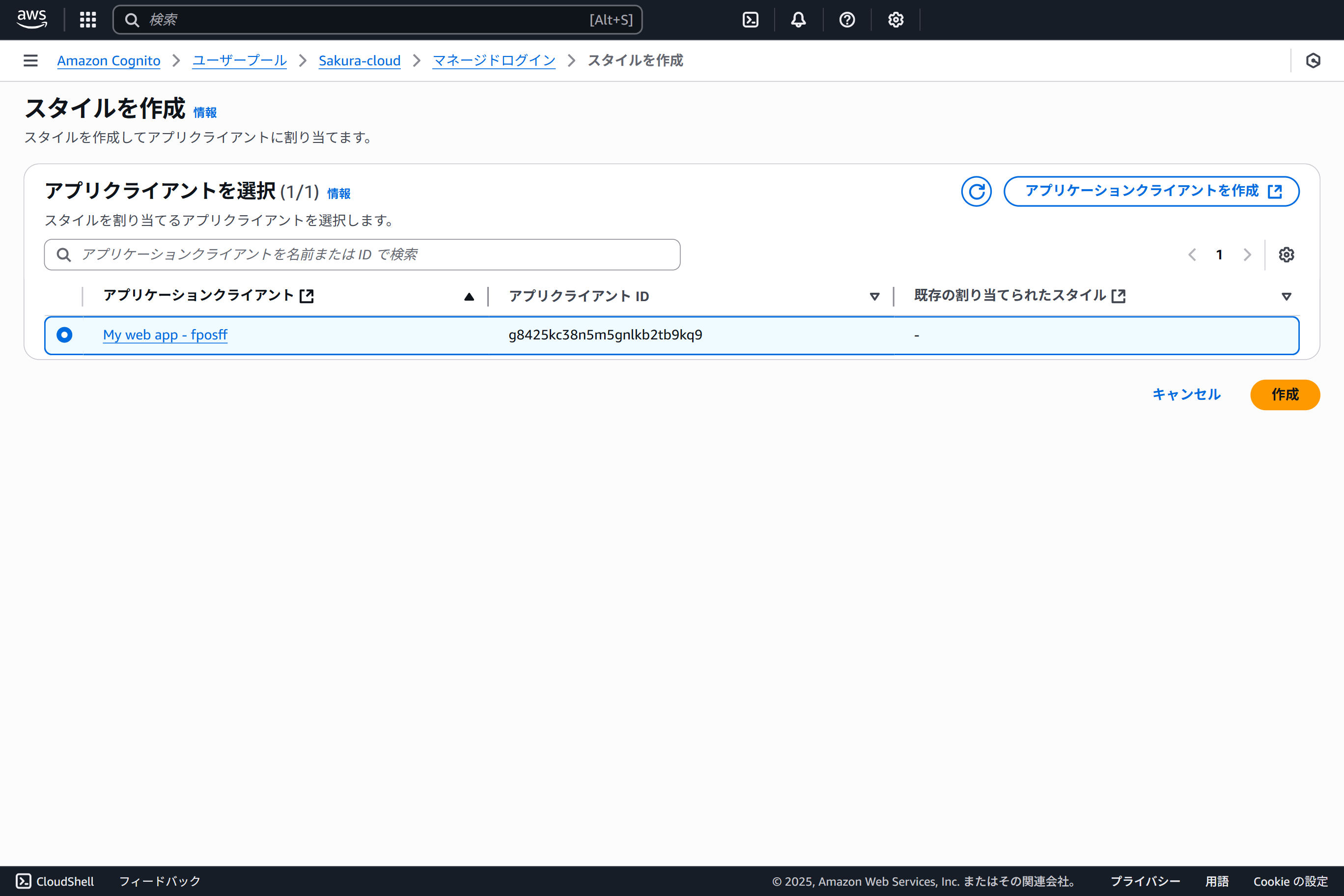The image size is (1344, 896).
Task: Open the My web app - fposff link
Action: tap(165, 335)
